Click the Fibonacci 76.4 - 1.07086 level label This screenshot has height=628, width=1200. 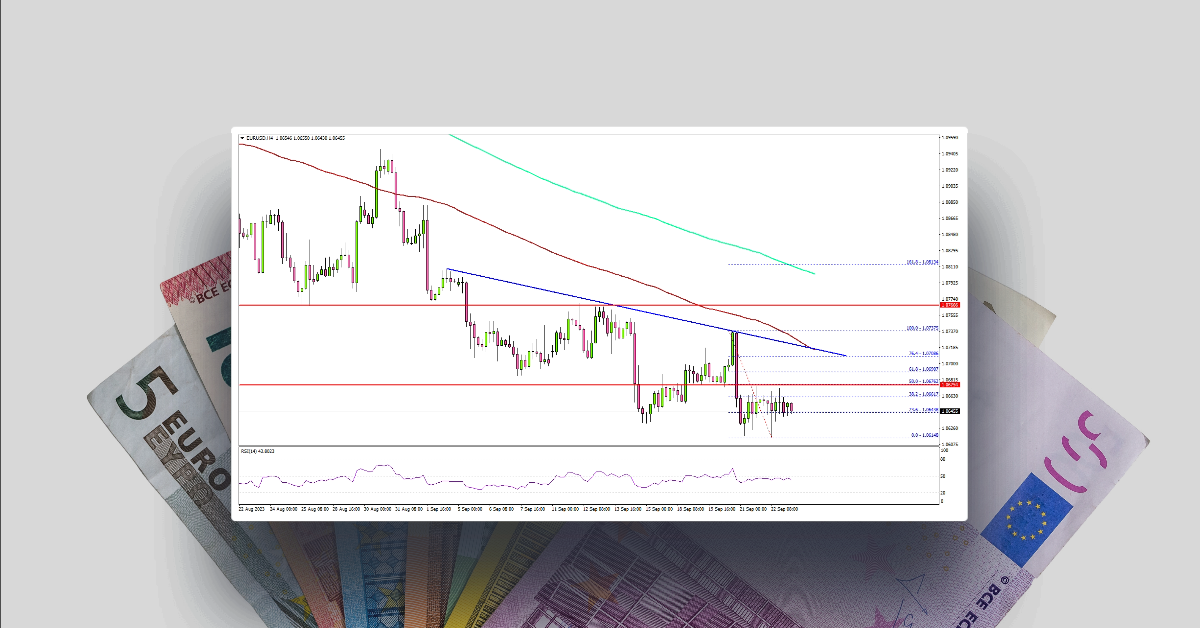tap(920, 353)
